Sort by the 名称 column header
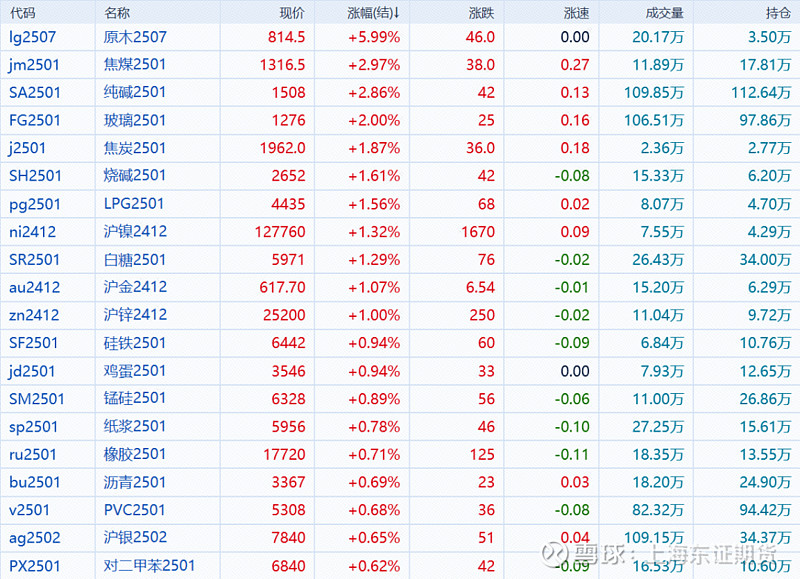 [x=117, y=13]
